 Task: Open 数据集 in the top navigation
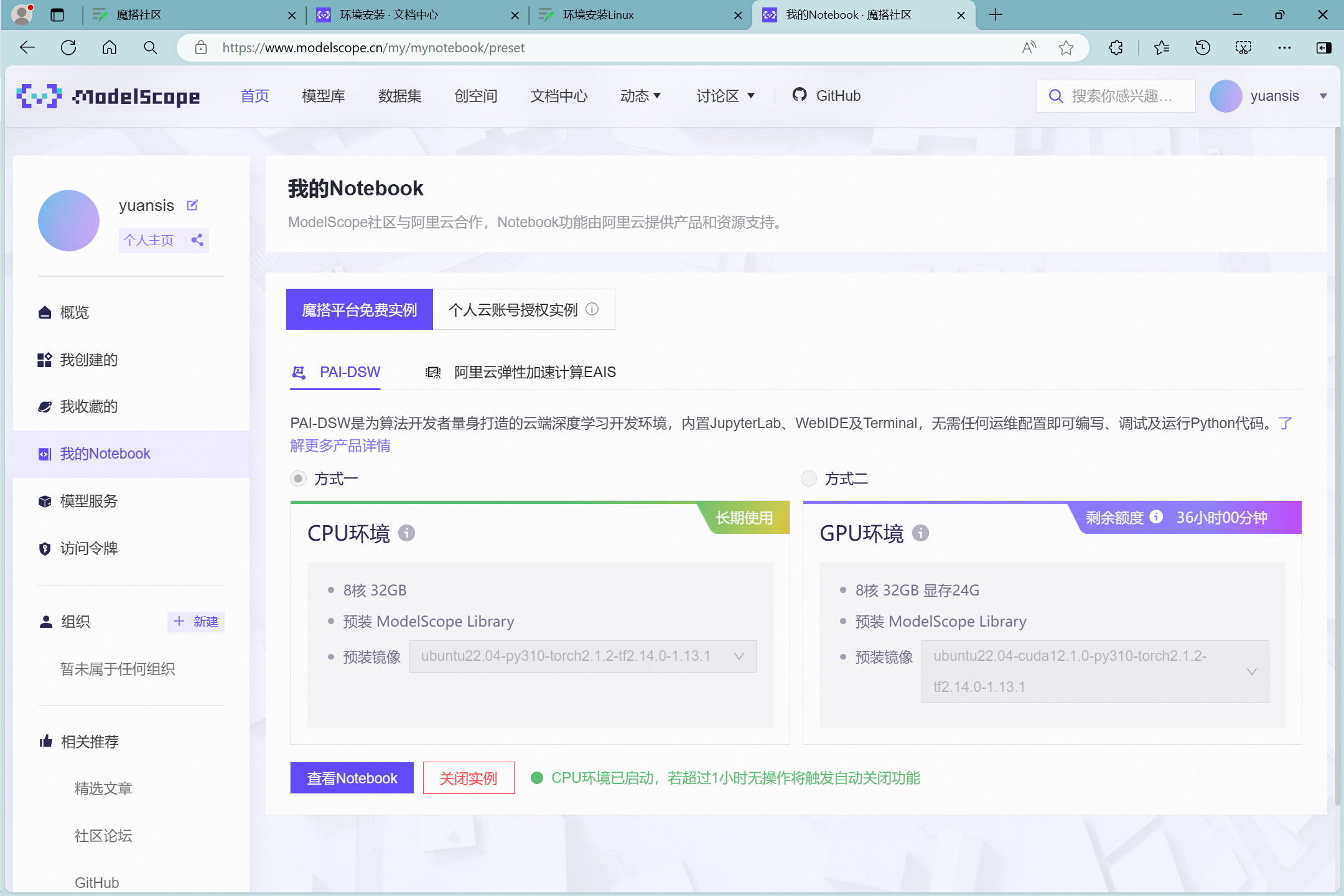(x=400, y=96)
